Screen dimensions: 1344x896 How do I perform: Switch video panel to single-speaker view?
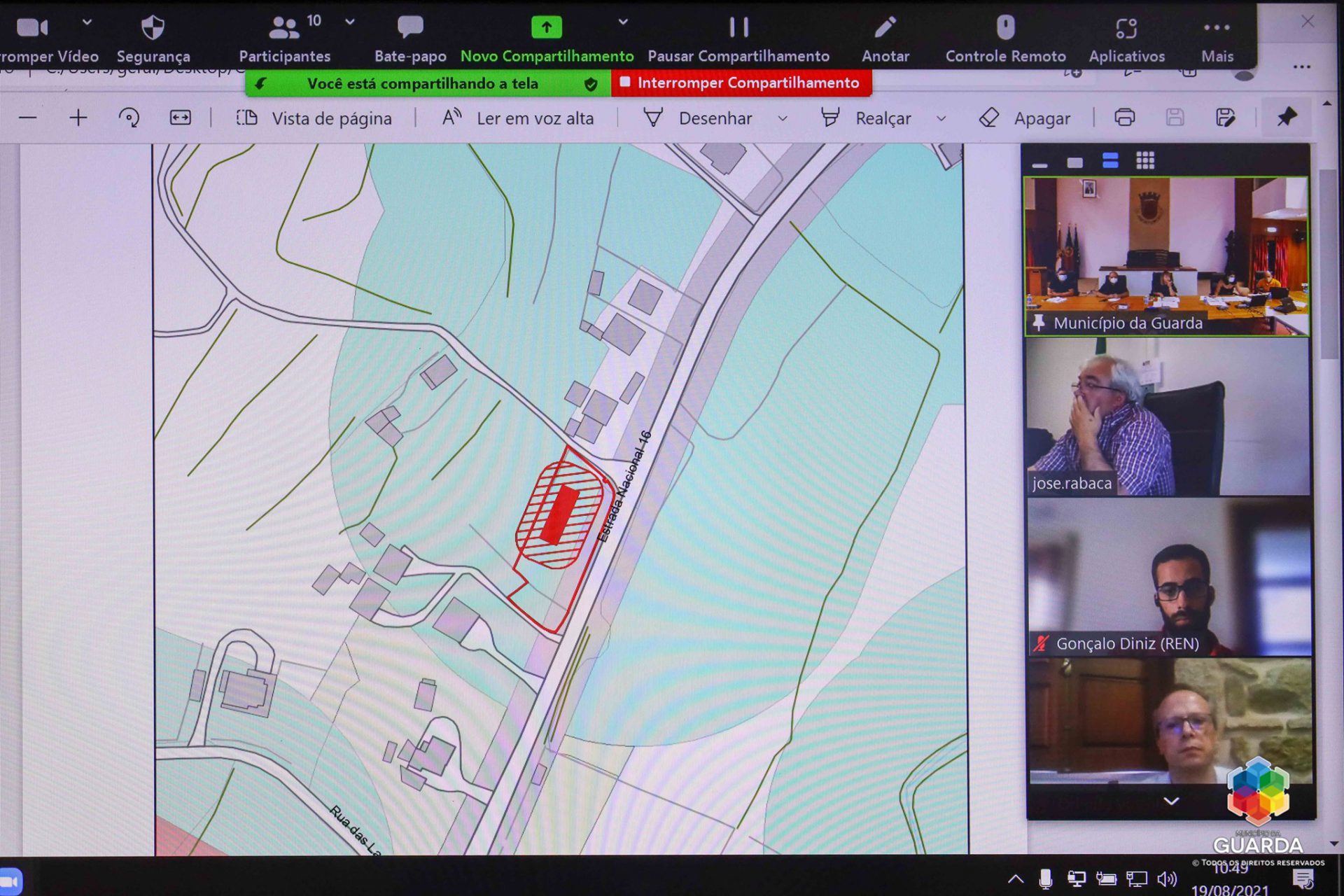click(1074, 162)
